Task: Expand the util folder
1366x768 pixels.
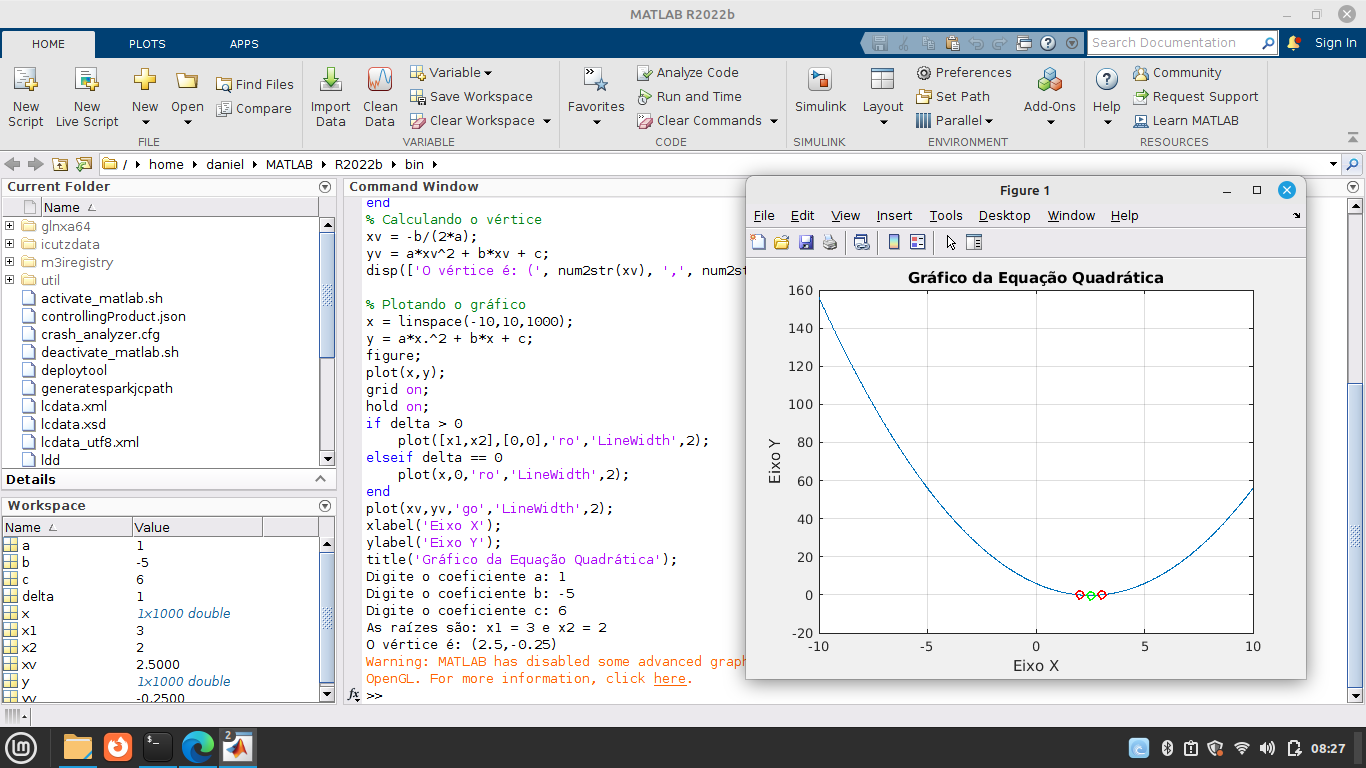Action: coord(9,280)
